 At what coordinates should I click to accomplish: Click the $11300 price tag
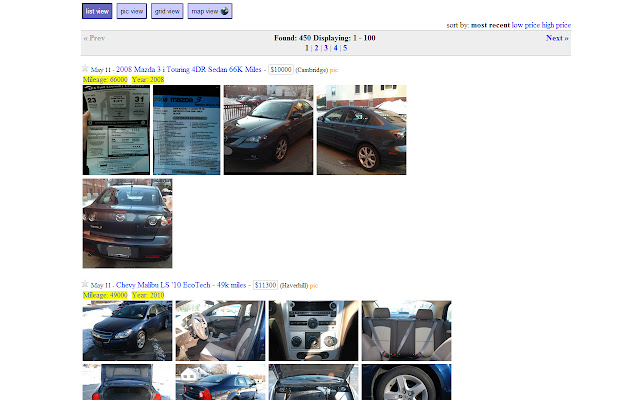[x=265, y=285]
